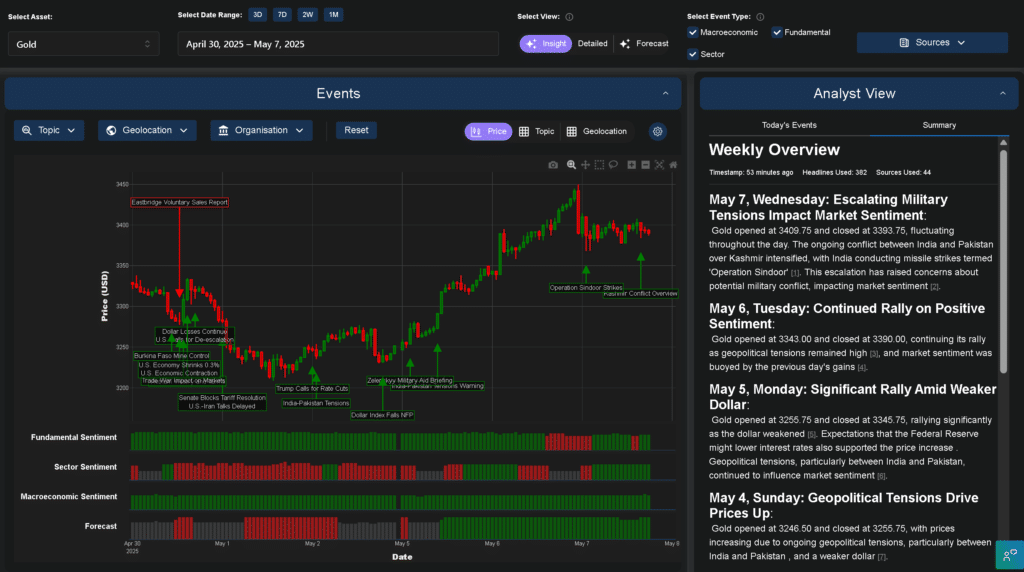This screenshot has width=1024, height=572.
Task: Click Eastbridge Voluntary Sales Report event label
Action: 180,202
